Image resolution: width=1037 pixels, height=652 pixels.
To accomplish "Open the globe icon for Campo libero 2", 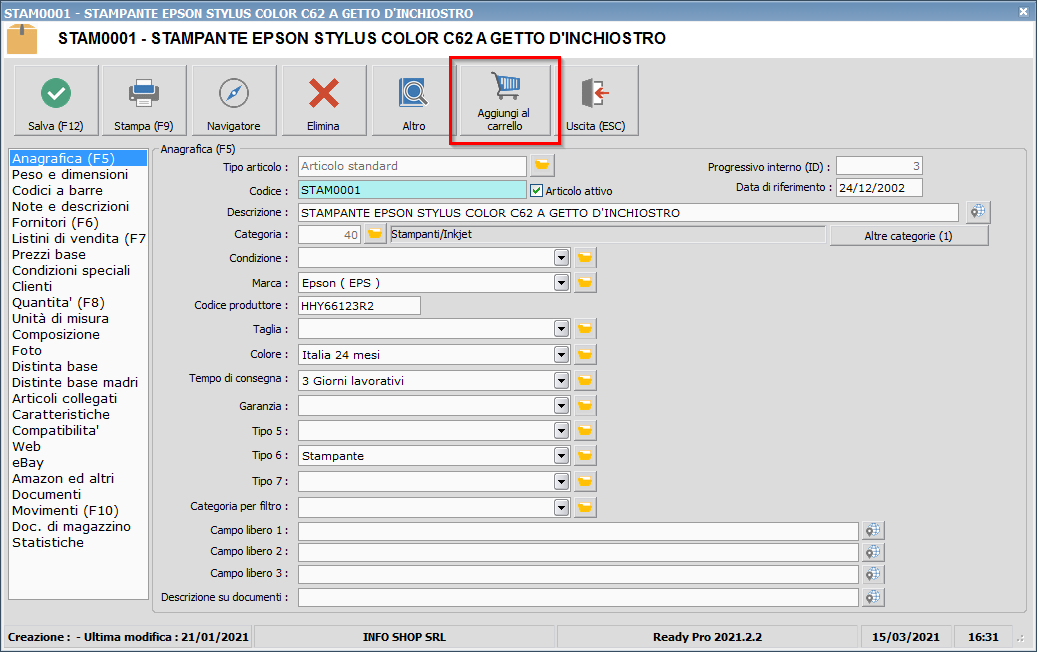I will point(873,552).
